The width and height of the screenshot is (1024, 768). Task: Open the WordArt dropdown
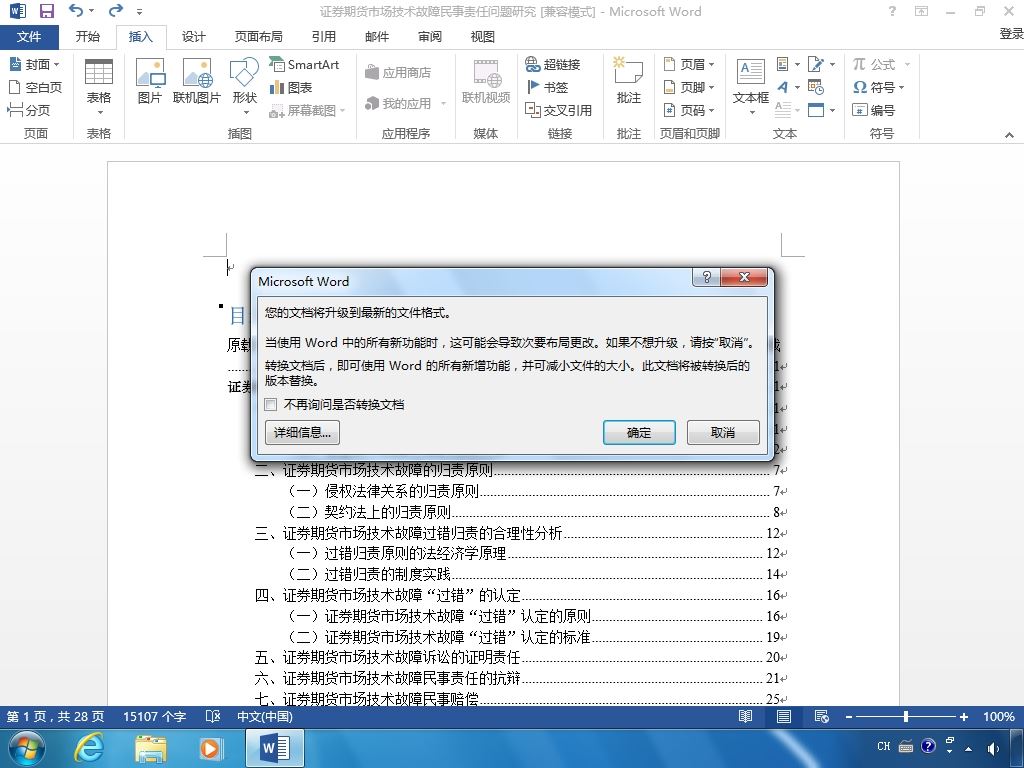tap(788, 87)
